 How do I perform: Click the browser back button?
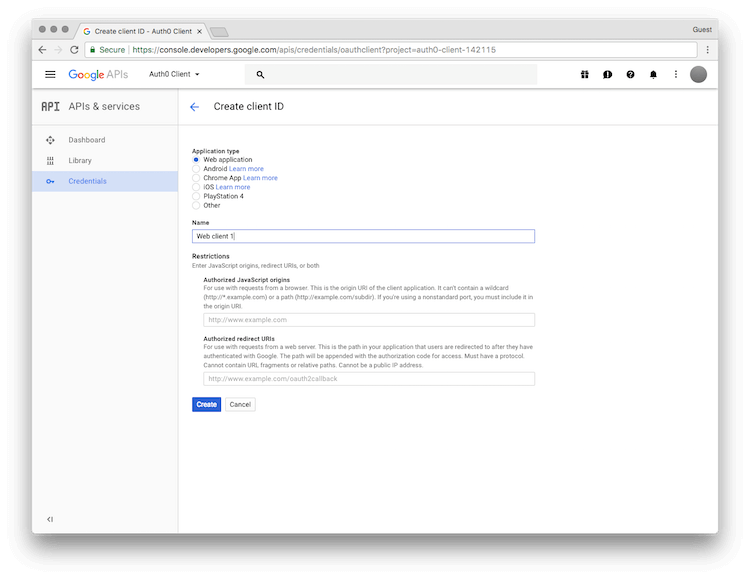tap(43, 50)
